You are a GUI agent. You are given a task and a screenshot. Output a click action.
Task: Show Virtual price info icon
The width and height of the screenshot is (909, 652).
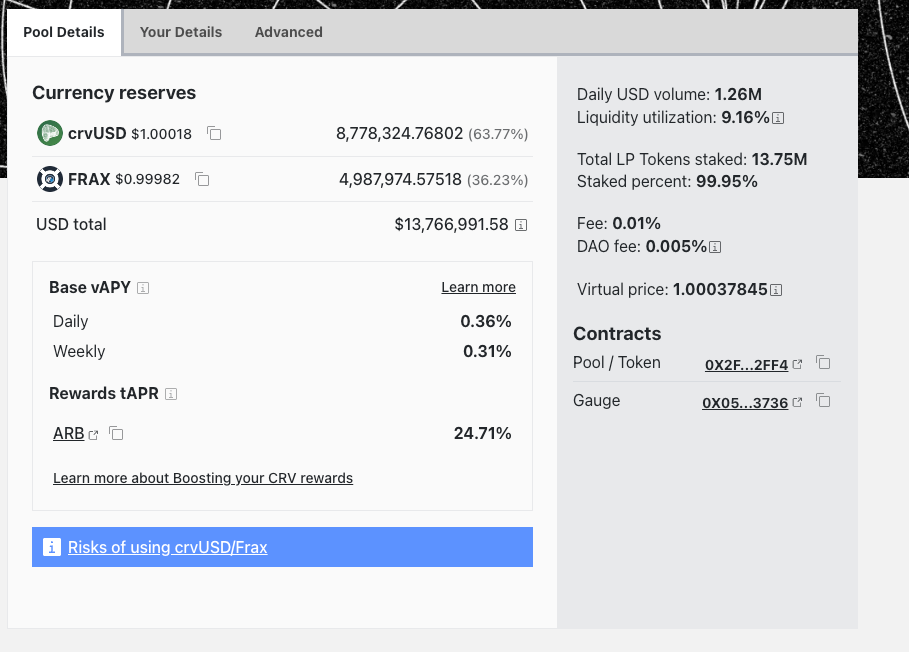(776, 290)
